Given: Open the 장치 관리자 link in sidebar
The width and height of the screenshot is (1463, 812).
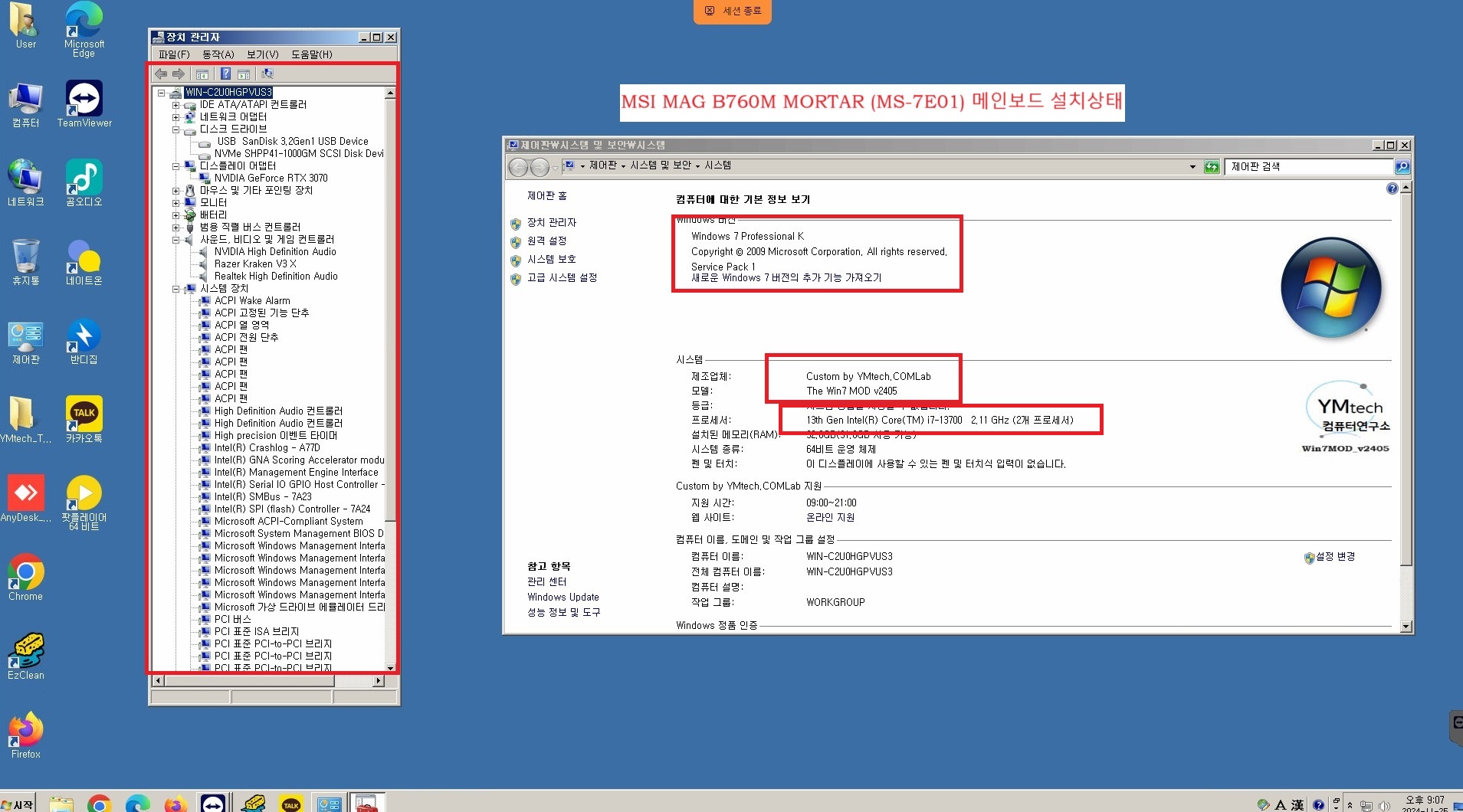Looking at the screenshot, I should pyautogui.click(x=552, y=222).
